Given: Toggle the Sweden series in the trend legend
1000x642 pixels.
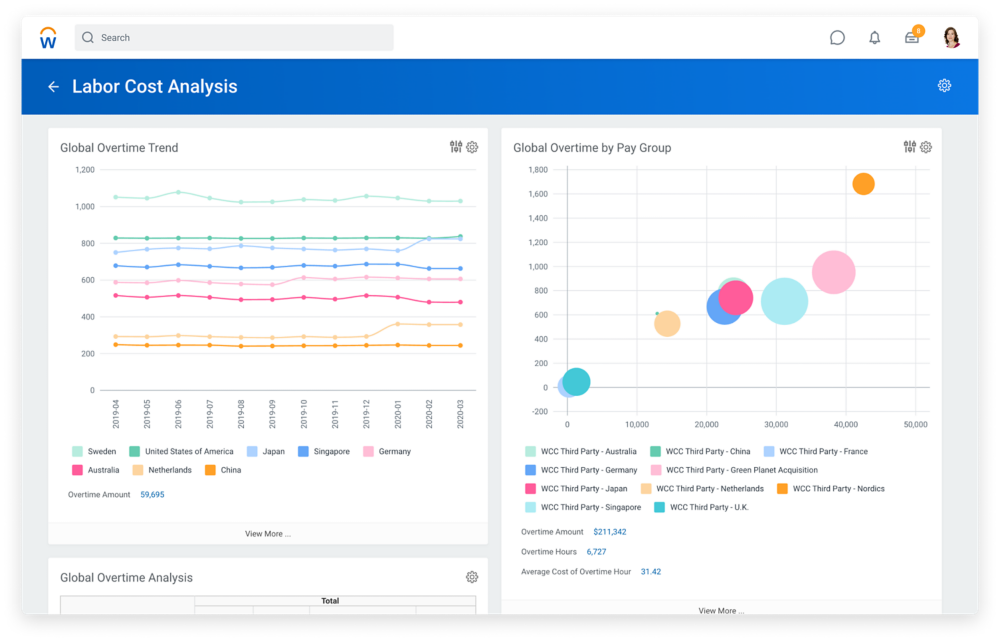Looking at the screenshot, I should tap(97, 451).
